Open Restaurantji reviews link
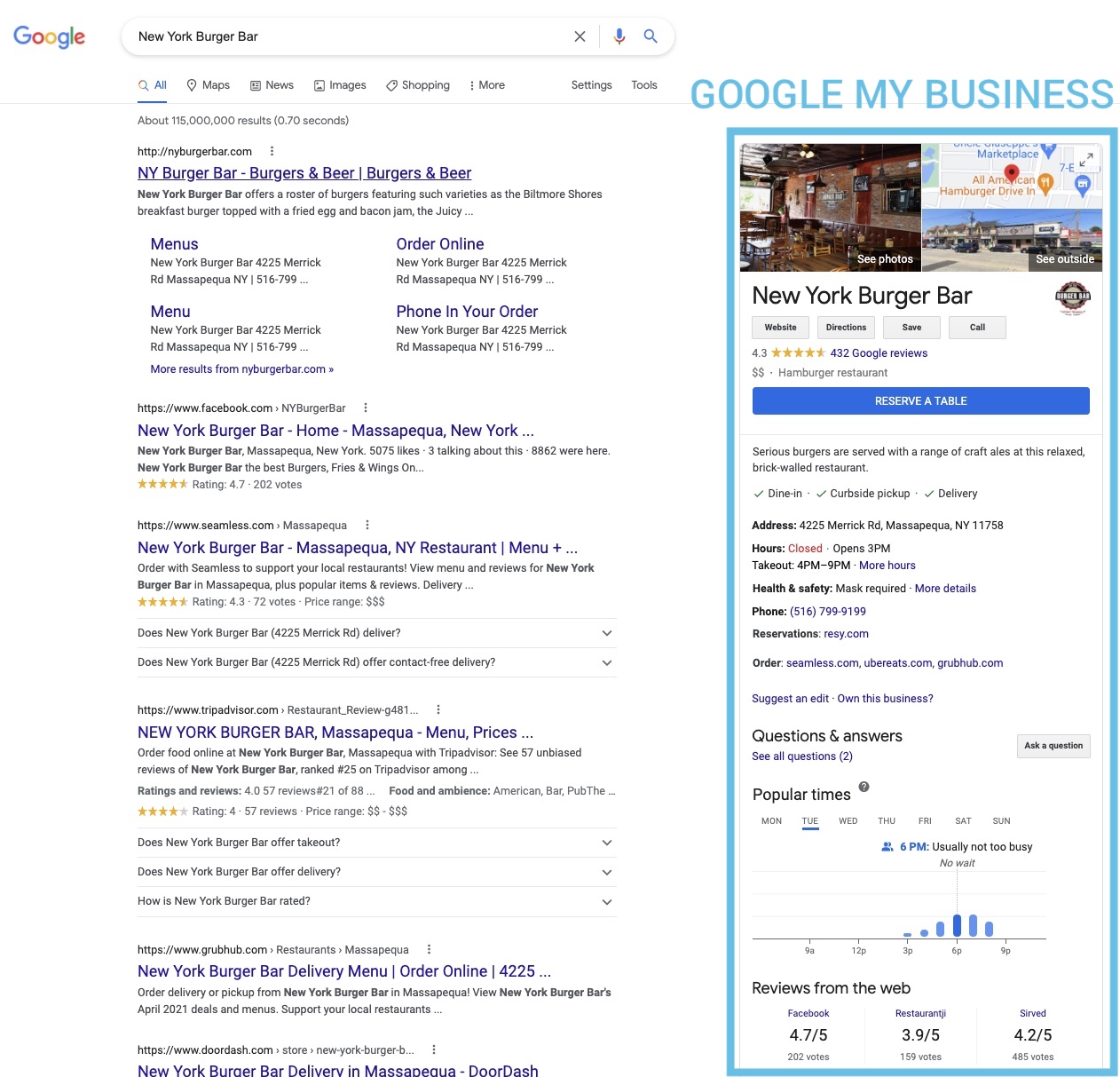Screen dimensions: 1120x1077 [920, 1014]
